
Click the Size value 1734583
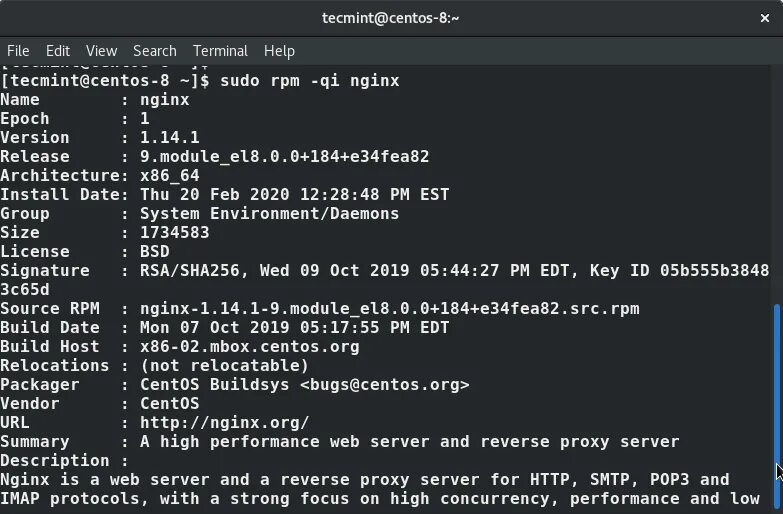click(x=174, y=233)
